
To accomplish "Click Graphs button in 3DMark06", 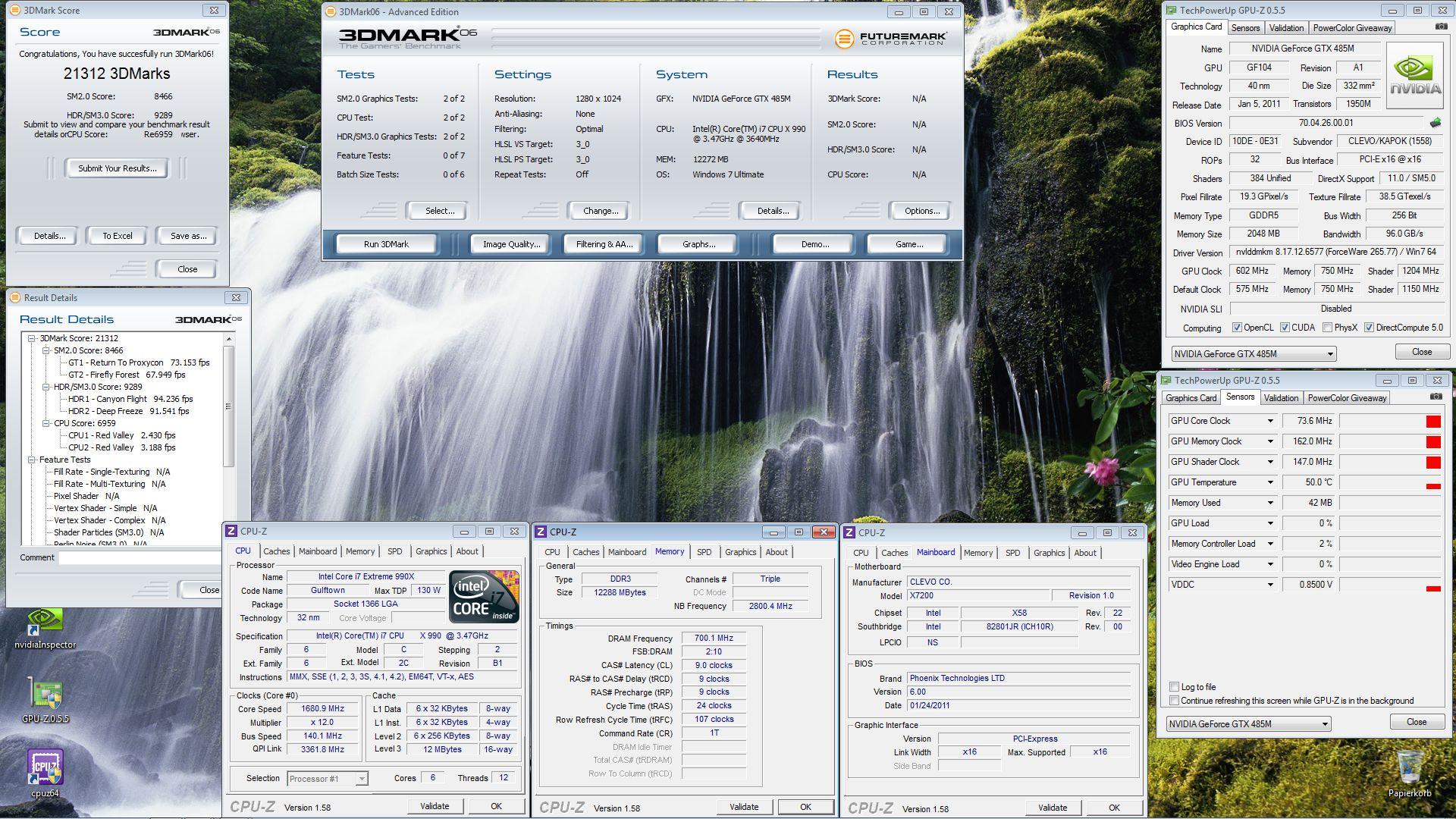I will pos(698,244).
